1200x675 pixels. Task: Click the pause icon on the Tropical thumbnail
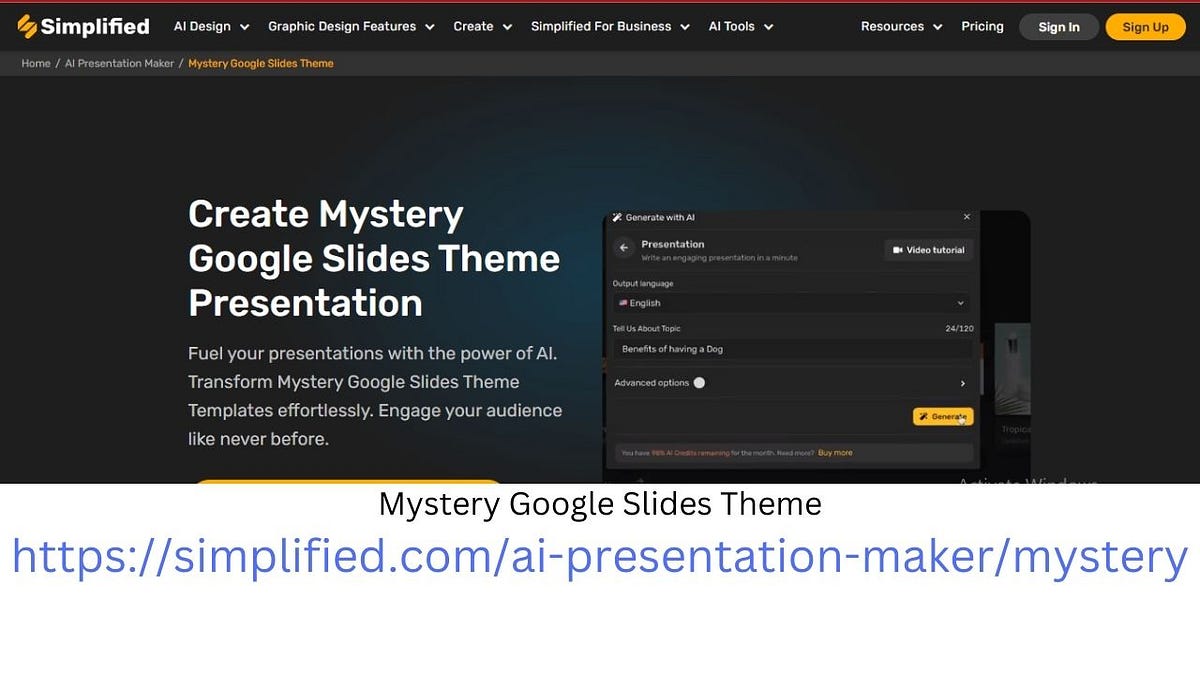tap(1014, 345)
